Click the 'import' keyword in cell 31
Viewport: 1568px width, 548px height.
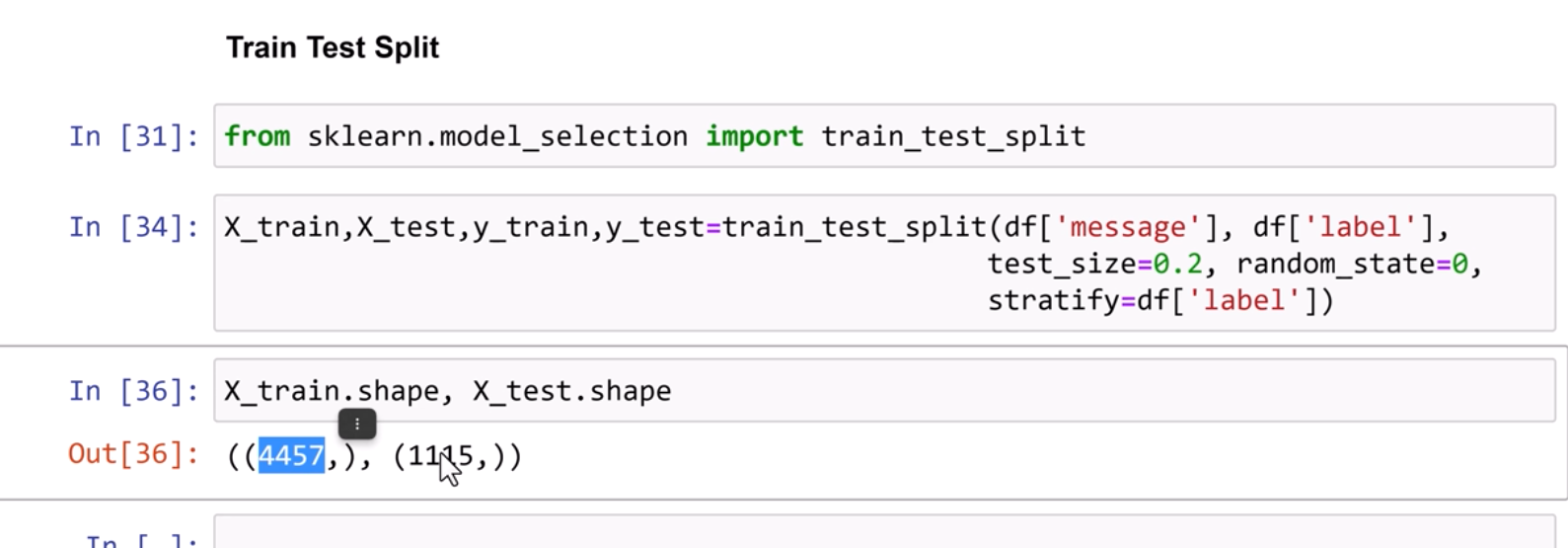pos(754,136)
